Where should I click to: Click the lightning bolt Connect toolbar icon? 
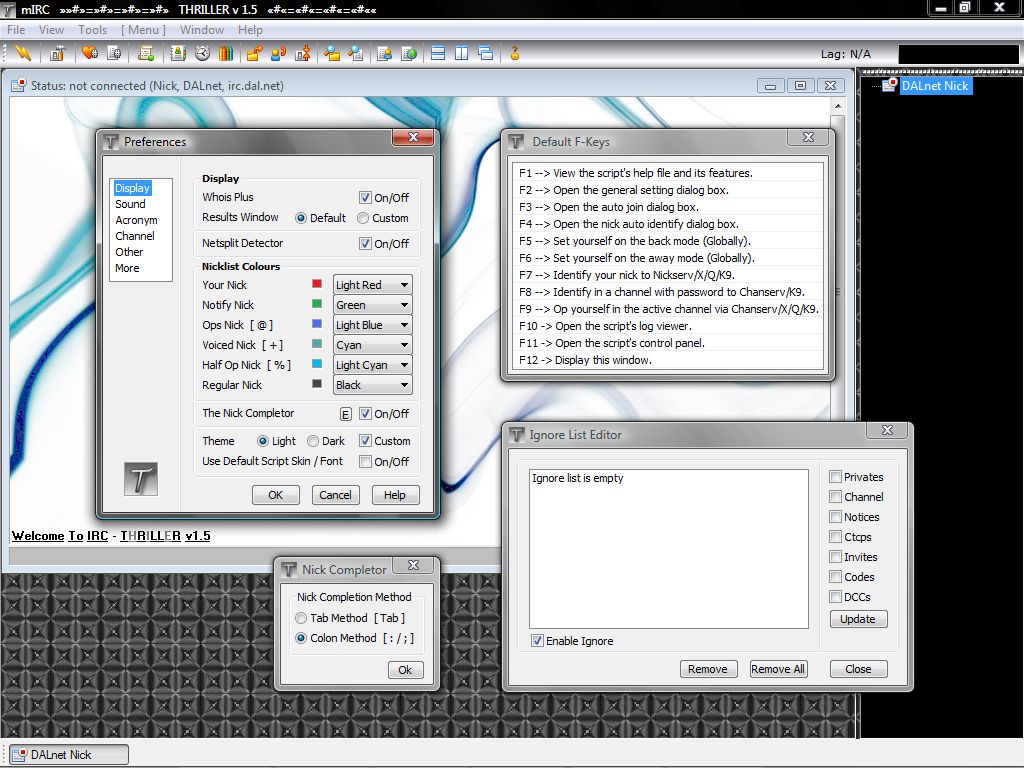coord(23,53)
